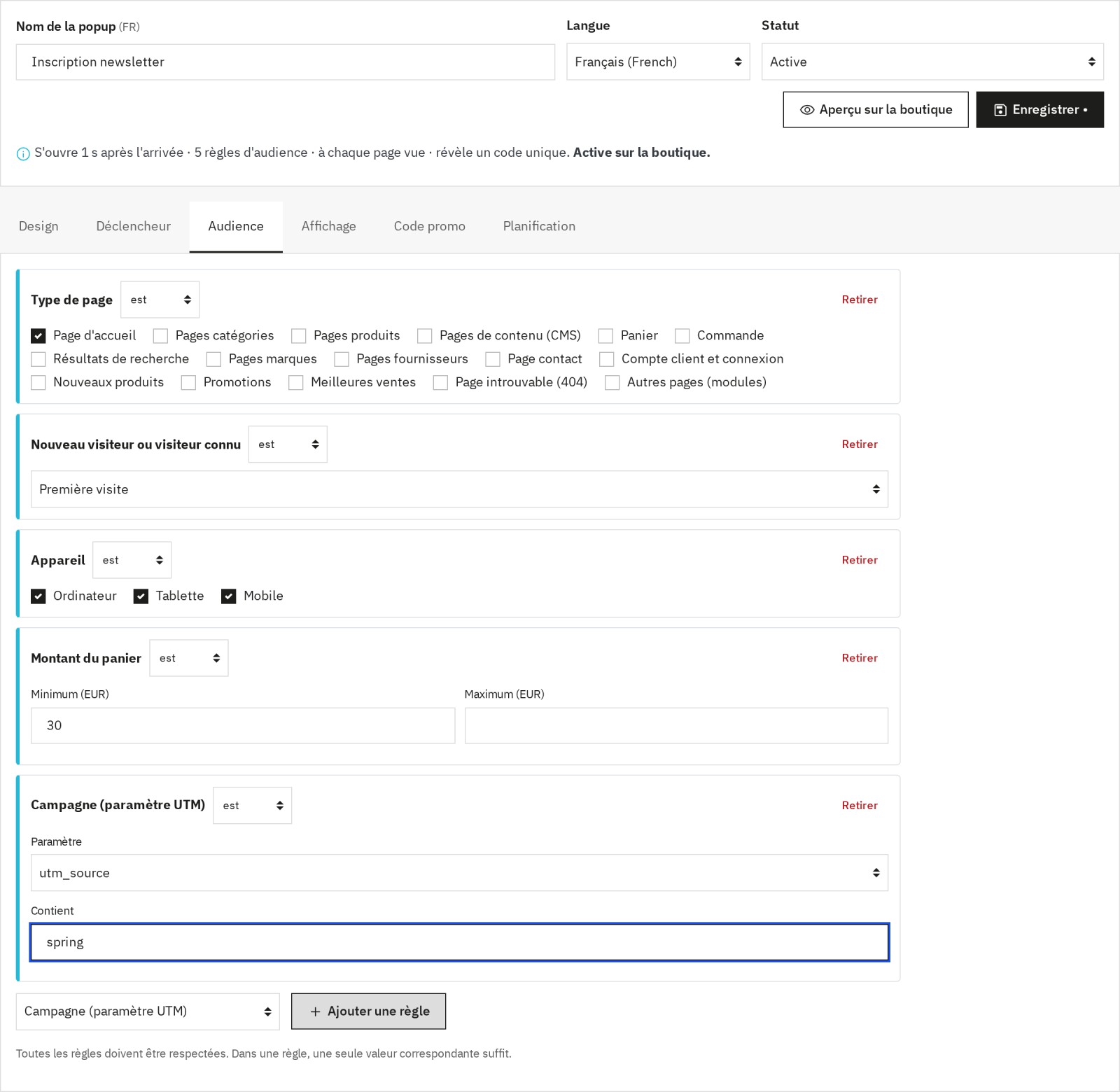Click the Contient text field

459,942
